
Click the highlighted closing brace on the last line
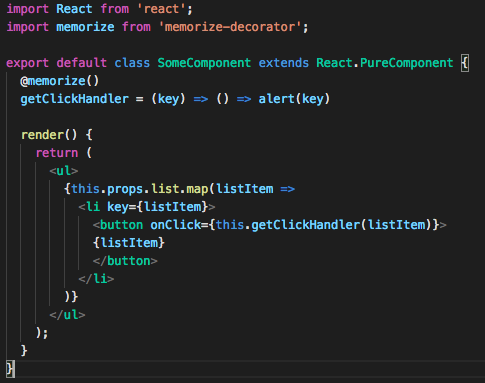pyautogui.click(x=10, y=369)
